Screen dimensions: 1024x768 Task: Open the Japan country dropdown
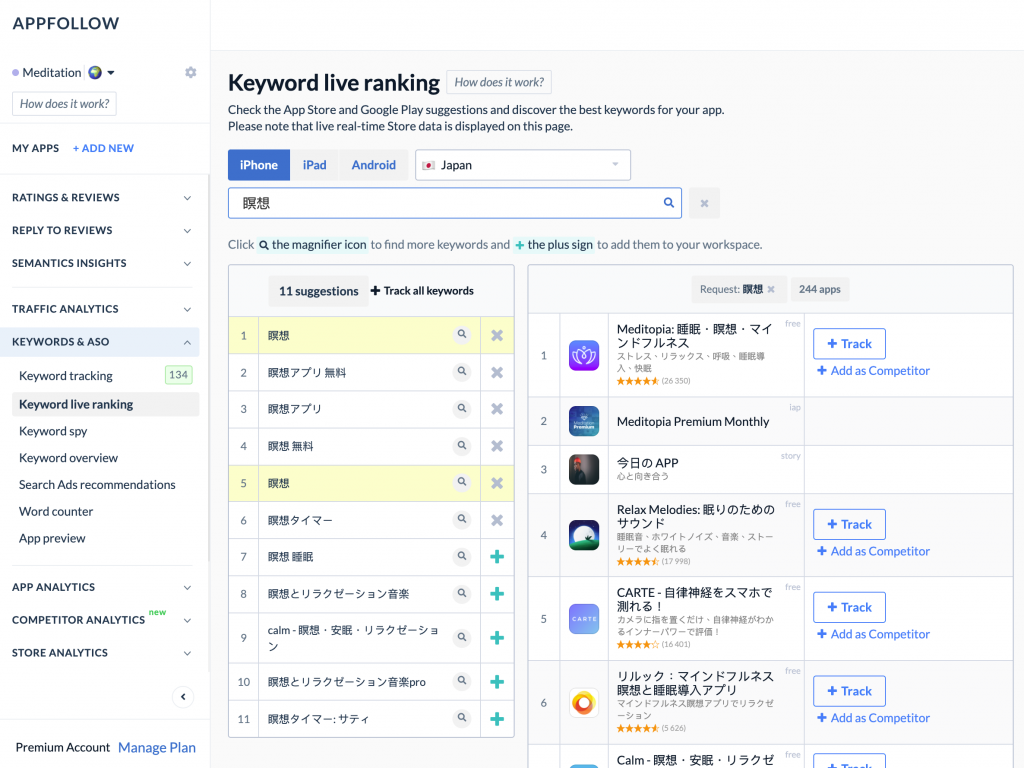(x=522, y=165)
